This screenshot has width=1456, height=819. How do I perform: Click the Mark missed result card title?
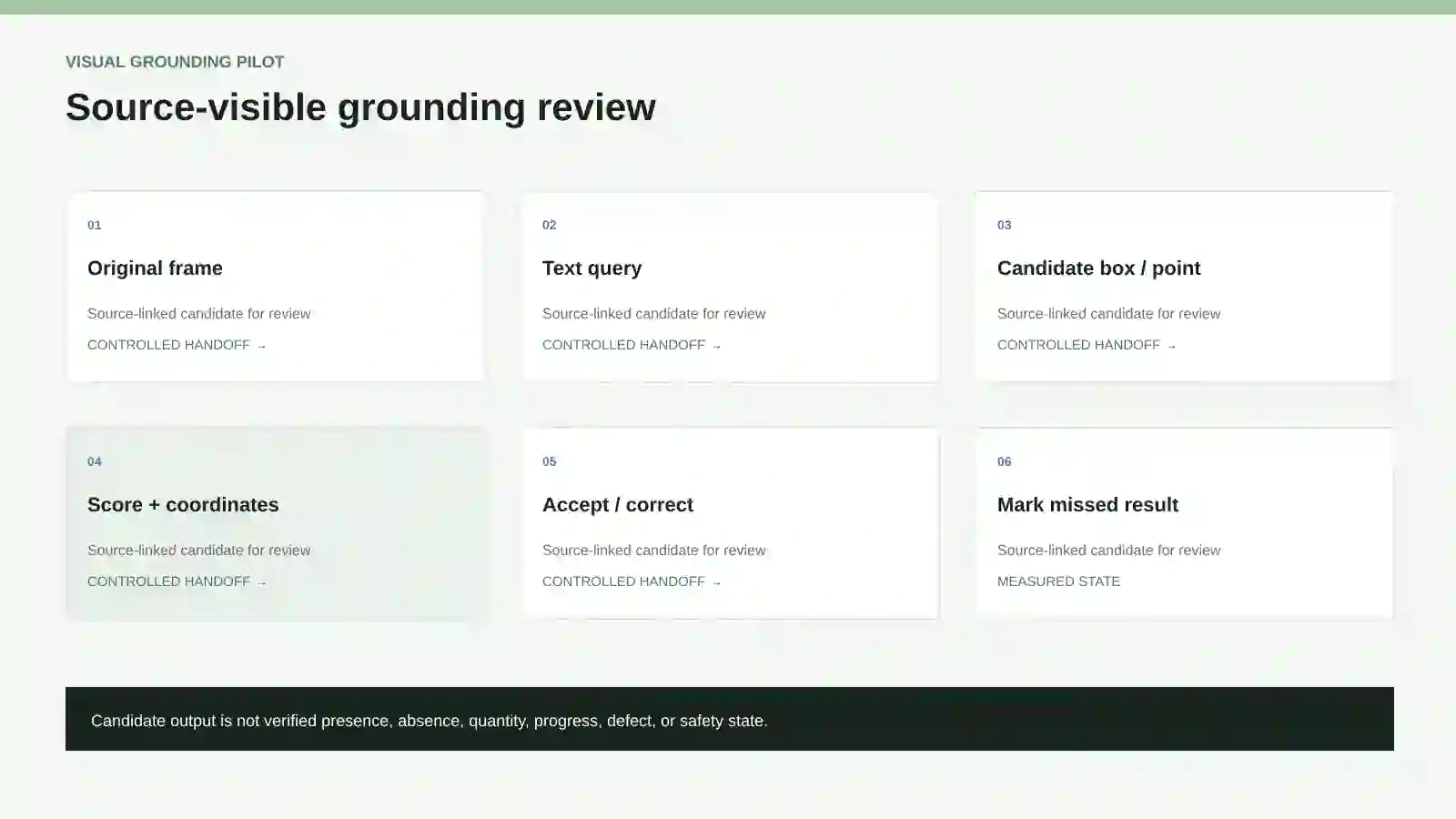tap(1087, 505)
